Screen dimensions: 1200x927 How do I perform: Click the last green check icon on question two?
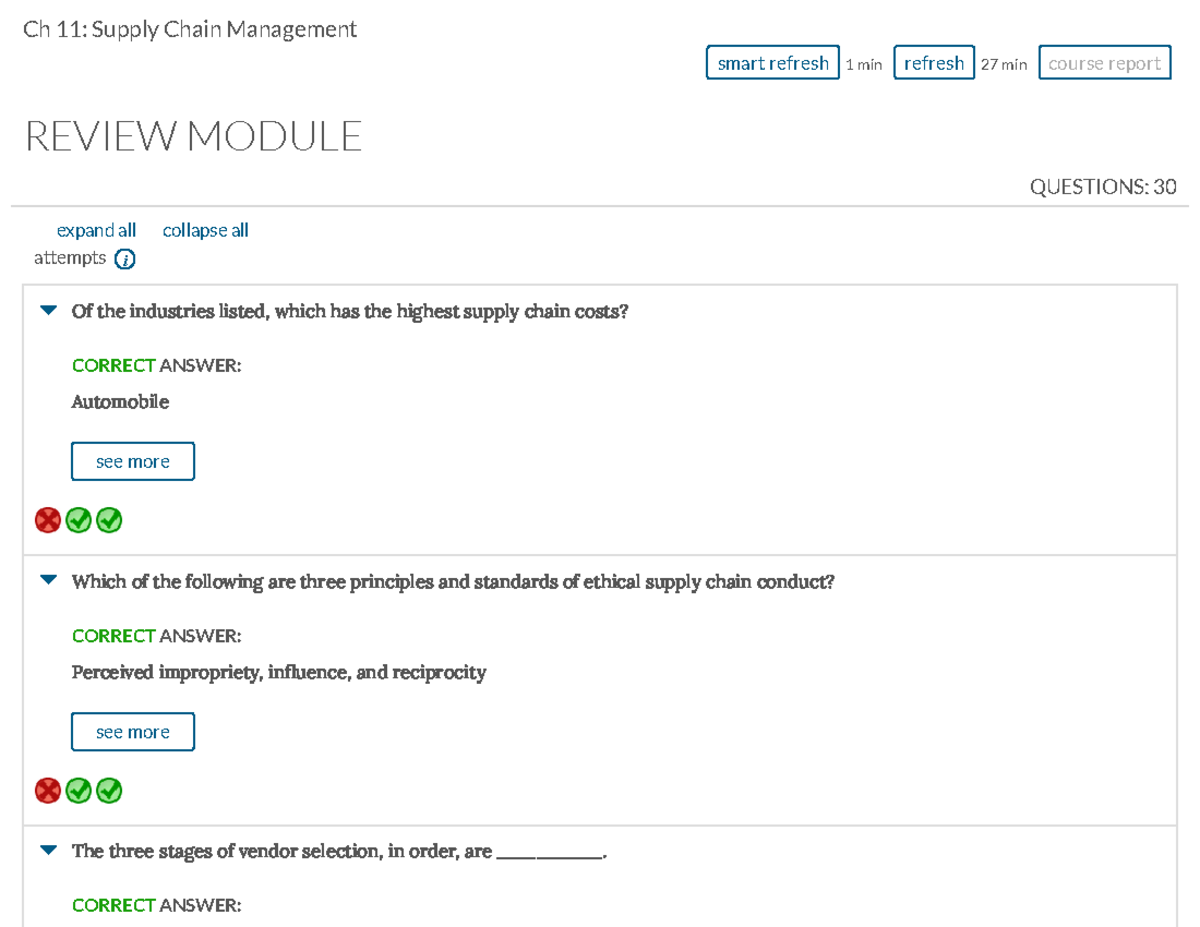[109, 790]
